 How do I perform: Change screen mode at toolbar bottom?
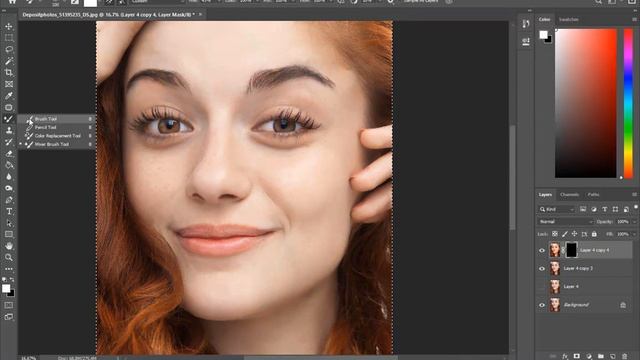tap(9, 317)
